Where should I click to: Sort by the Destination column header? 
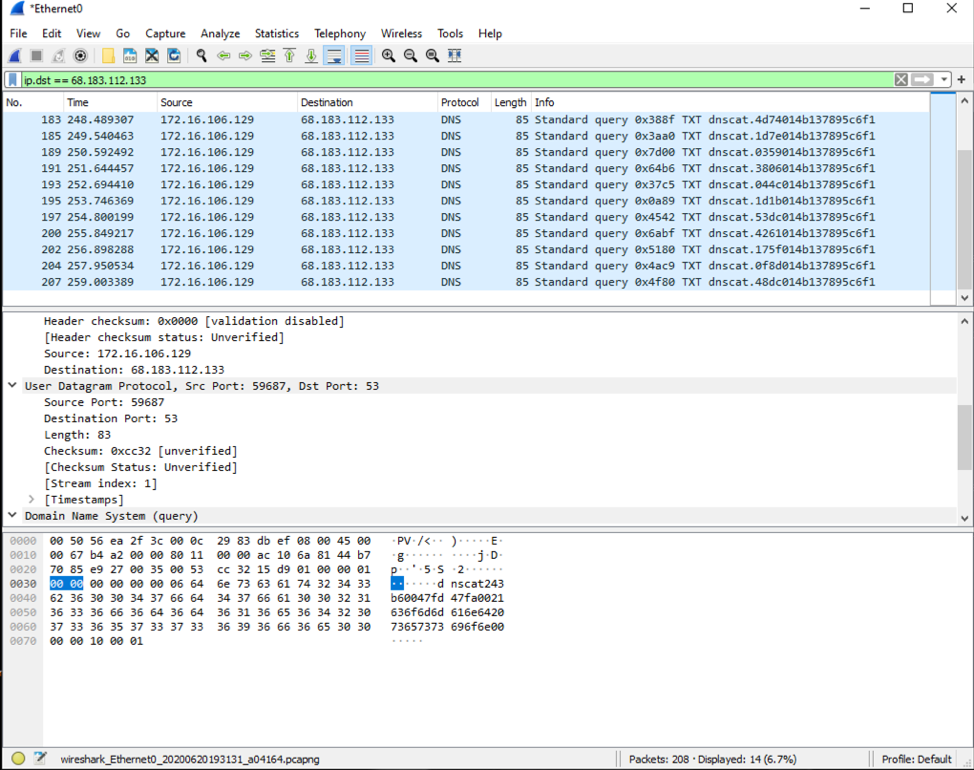[367, 102]
